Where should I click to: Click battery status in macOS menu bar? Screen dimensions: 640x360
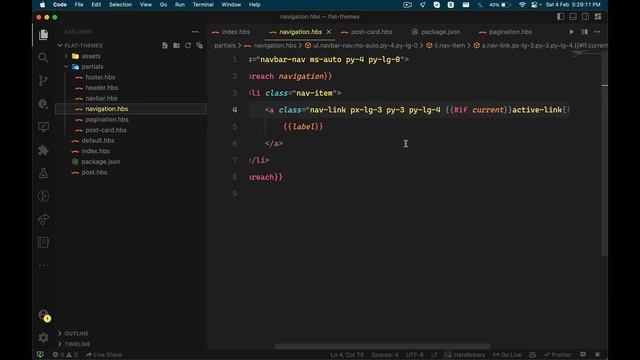[x=500, y=5]
